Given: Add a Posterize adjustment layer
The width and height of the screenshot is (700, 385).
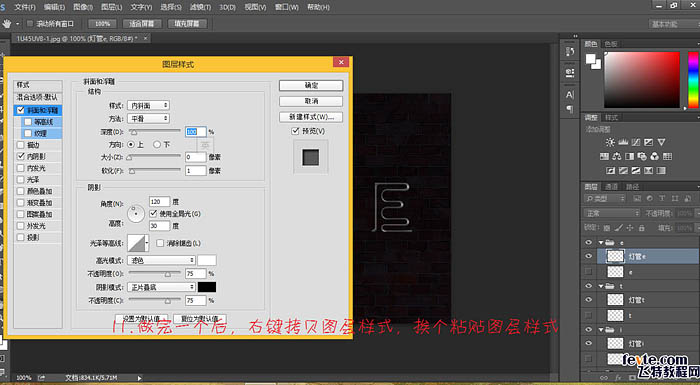Looking at the screenshot, I should tap(623, 171).
